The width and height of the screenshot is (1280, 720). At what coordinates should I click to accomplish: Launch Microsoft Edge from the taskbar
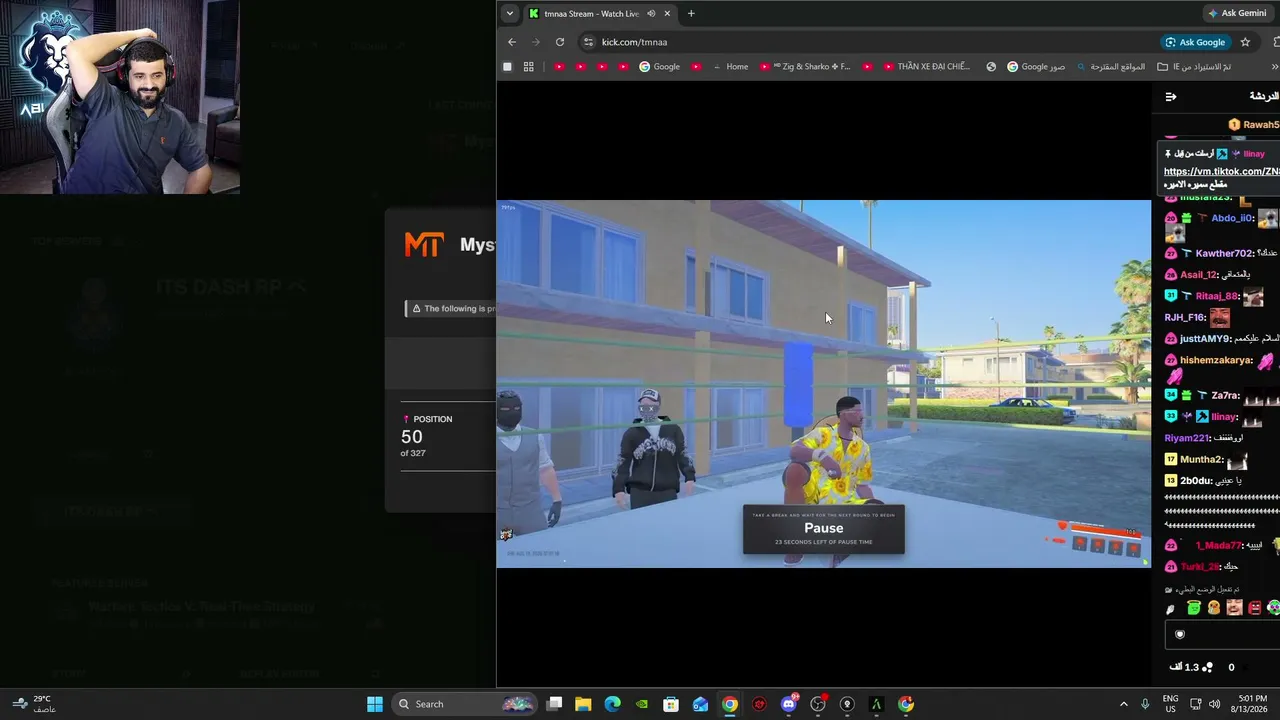click(x=612, y=704)
